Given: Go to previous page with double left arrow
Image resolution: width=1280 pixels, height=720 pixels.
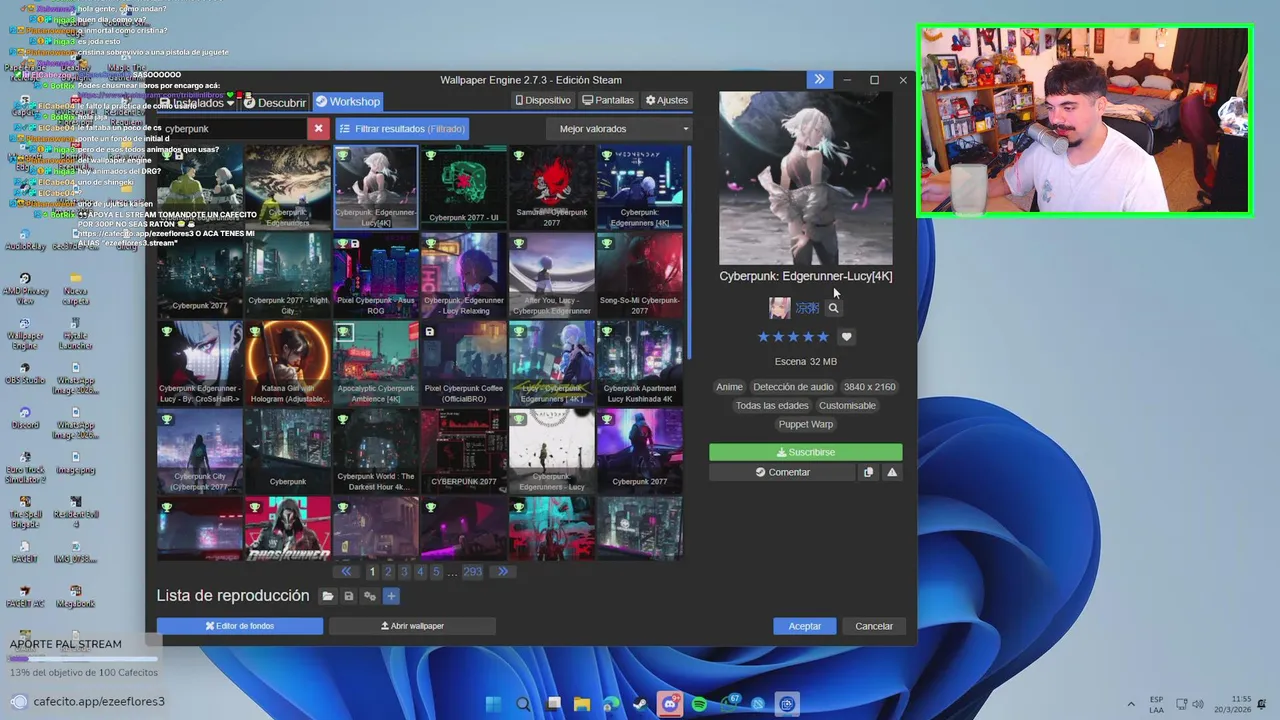Looking at the screenshot, I should (x=346, y=572).
